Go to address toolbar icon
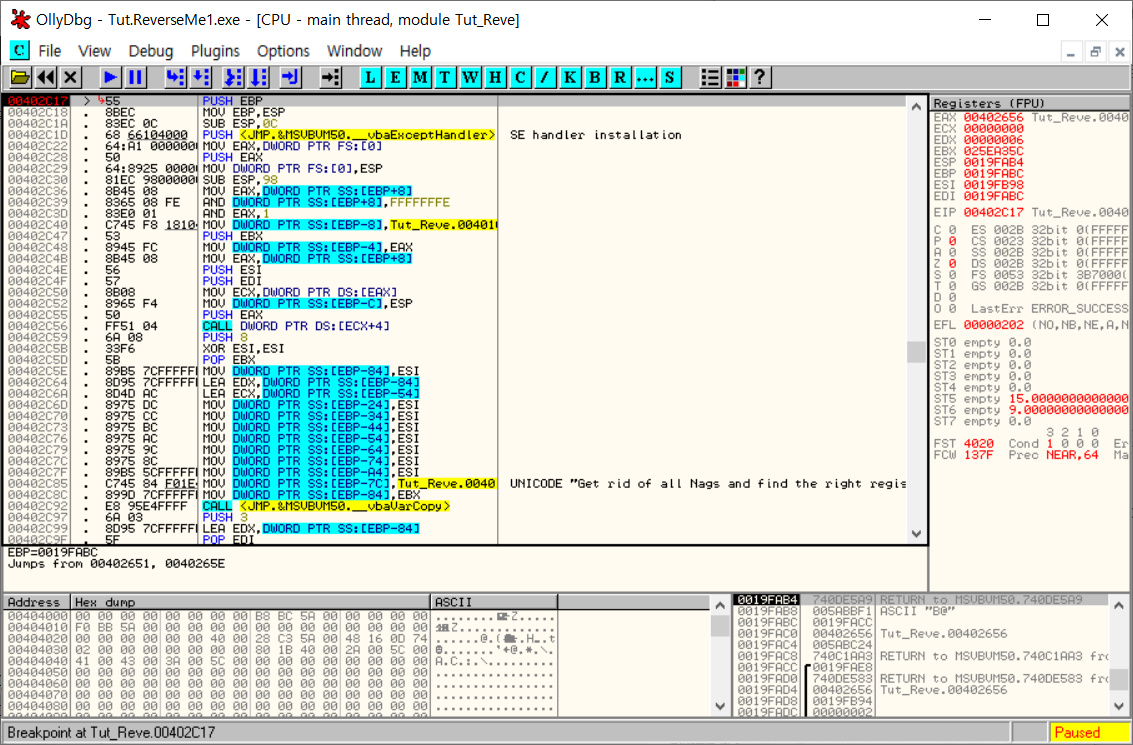The height and width of the screenshot is (745, 1133). (x=330, y=77)
